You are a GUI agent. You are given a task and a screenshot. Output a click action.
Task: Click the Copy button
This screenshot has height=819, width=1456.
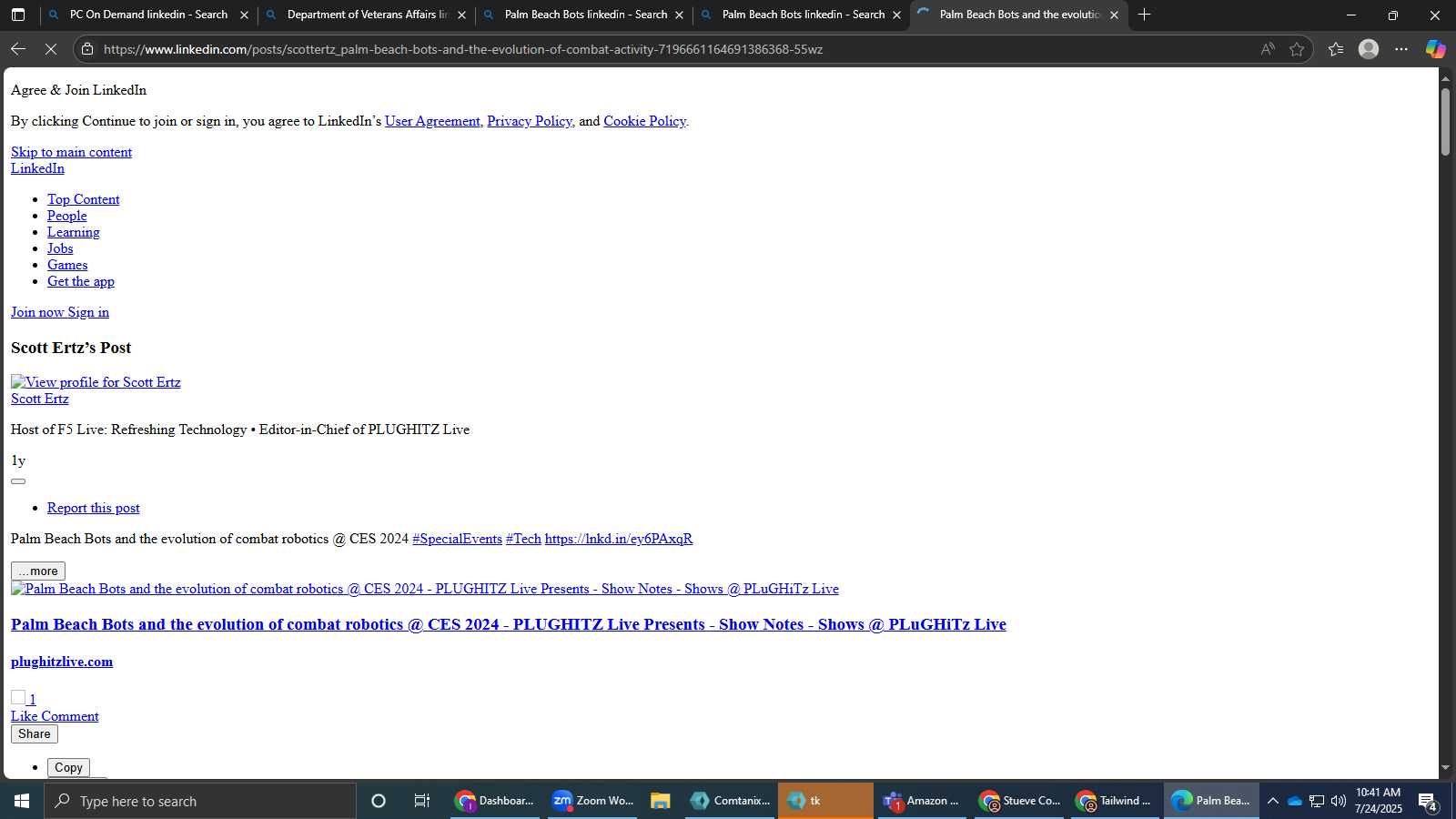68,768
